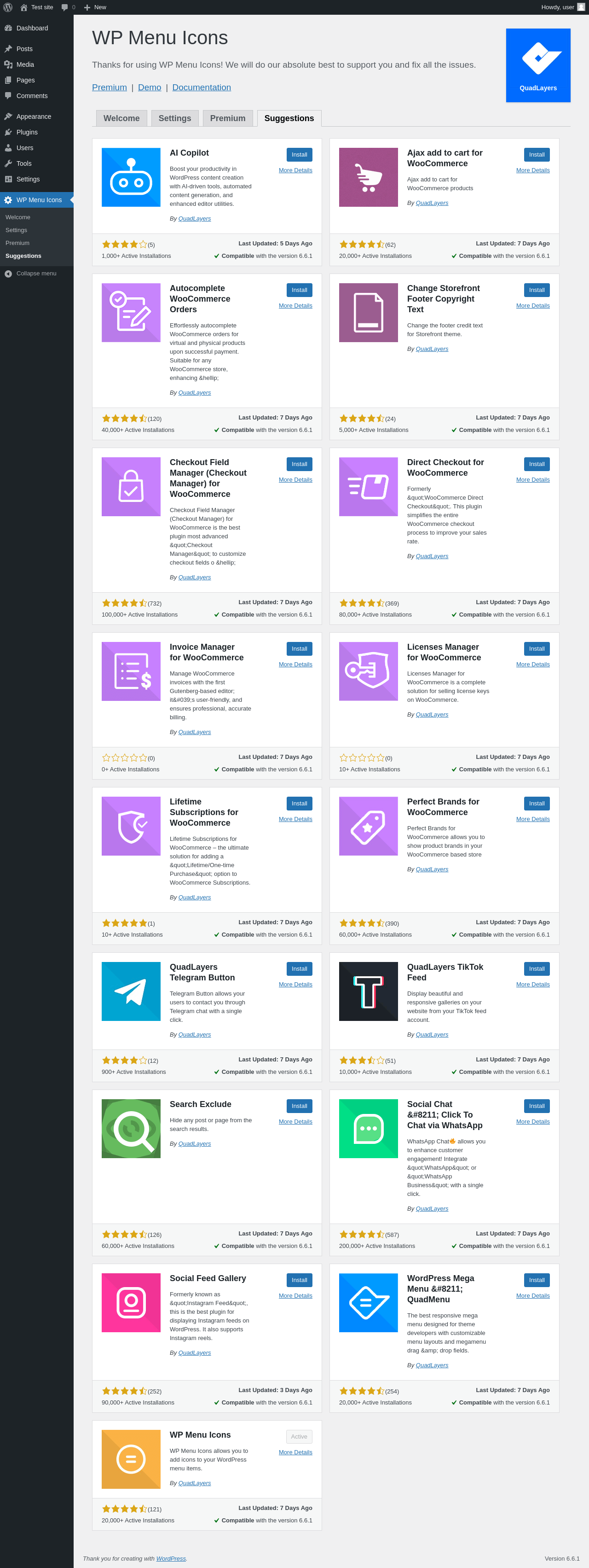The image size is (589, 1568).
Task: Select the Suggestions tab
Action: point(289,118)
